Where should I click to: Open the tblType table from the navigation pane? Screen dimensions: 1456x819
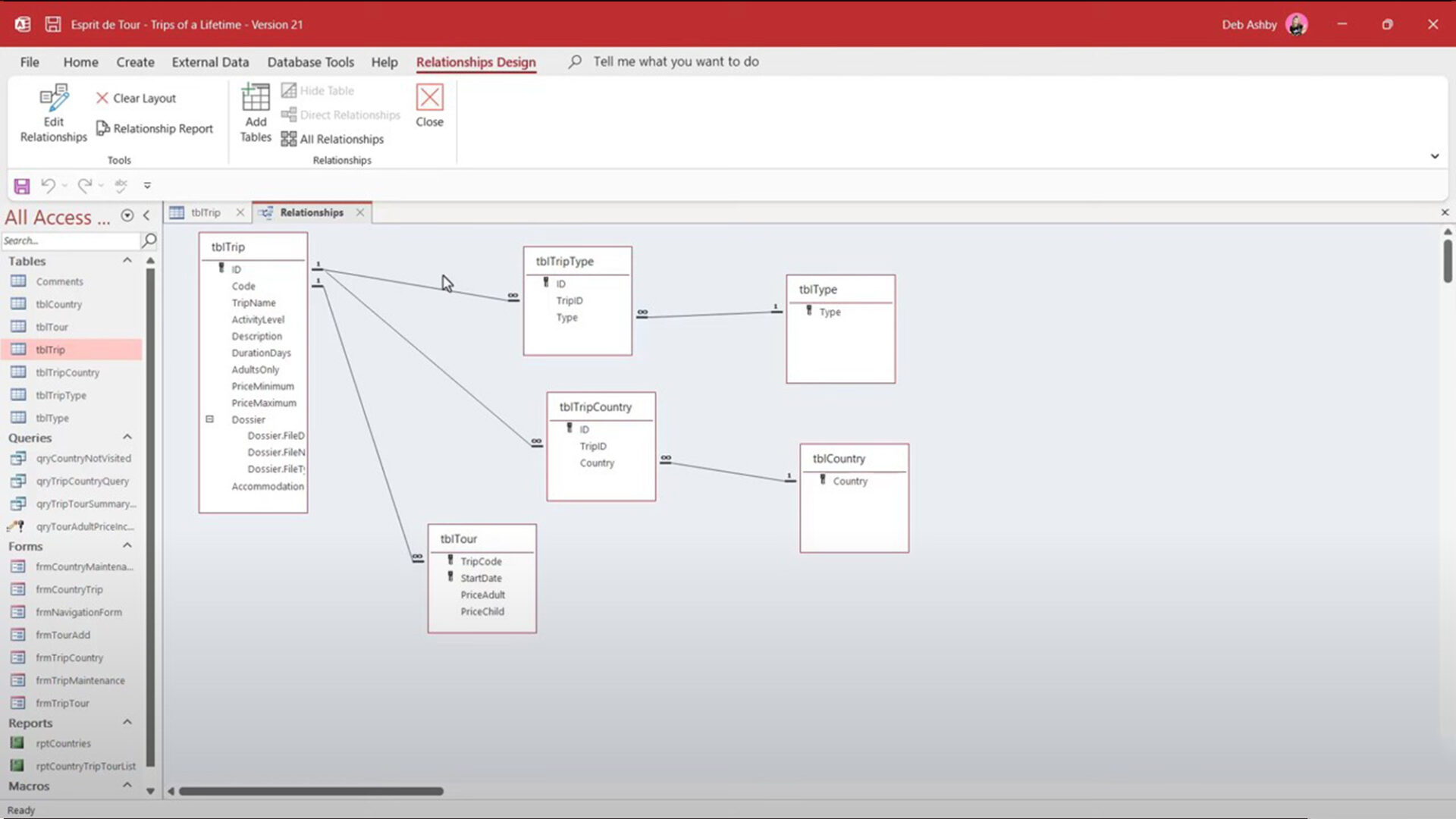click(x=52, y=418)
